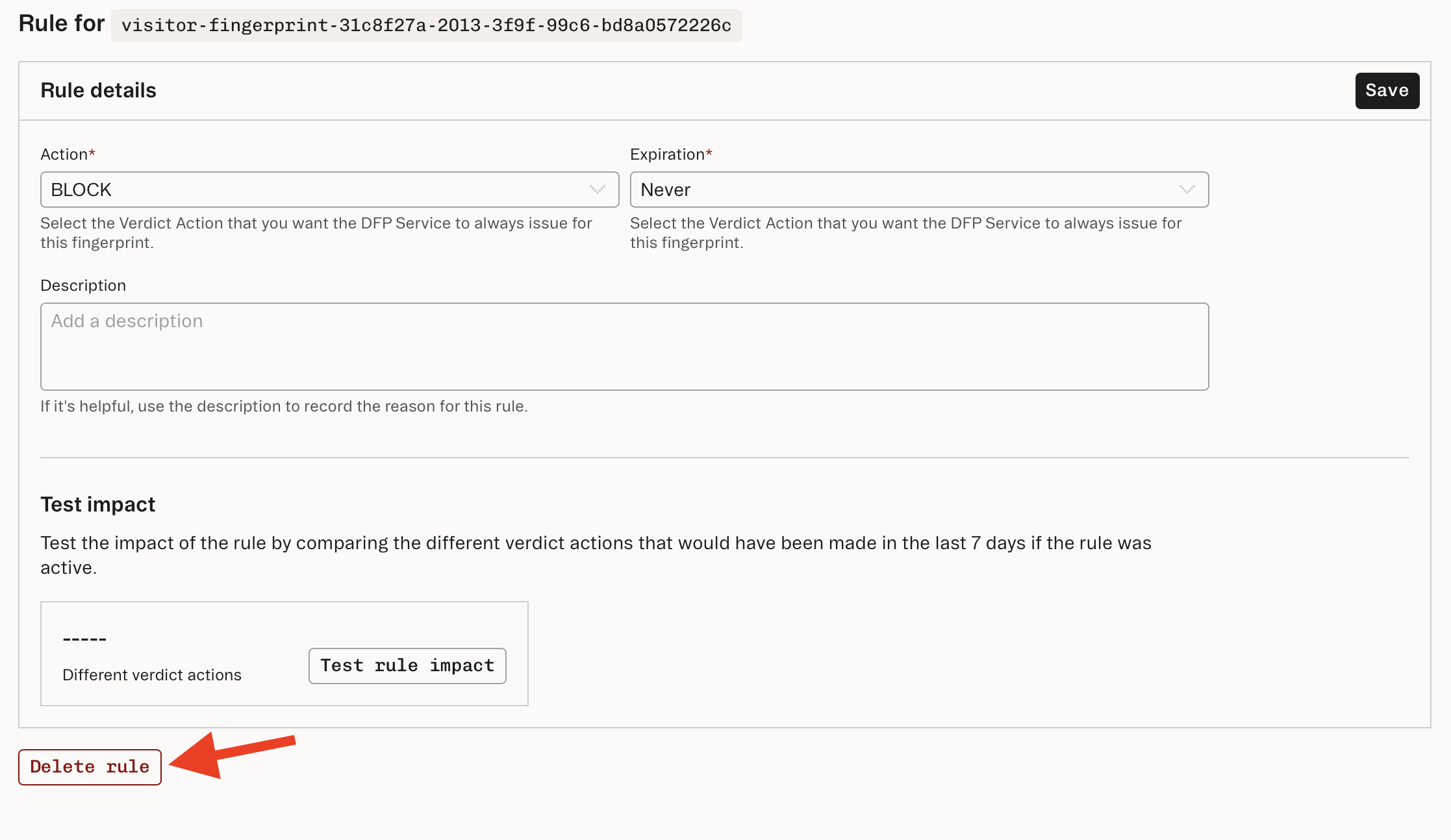Run Test rule impact
Image resolution: width=1451 pixels, height=840 pixels.
(407, 665)
